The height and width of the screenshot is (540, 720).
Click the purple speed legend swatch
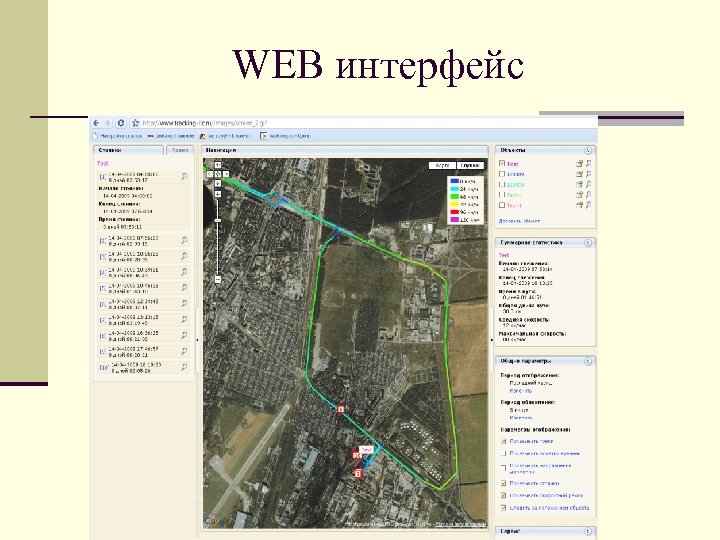point(454,220)
